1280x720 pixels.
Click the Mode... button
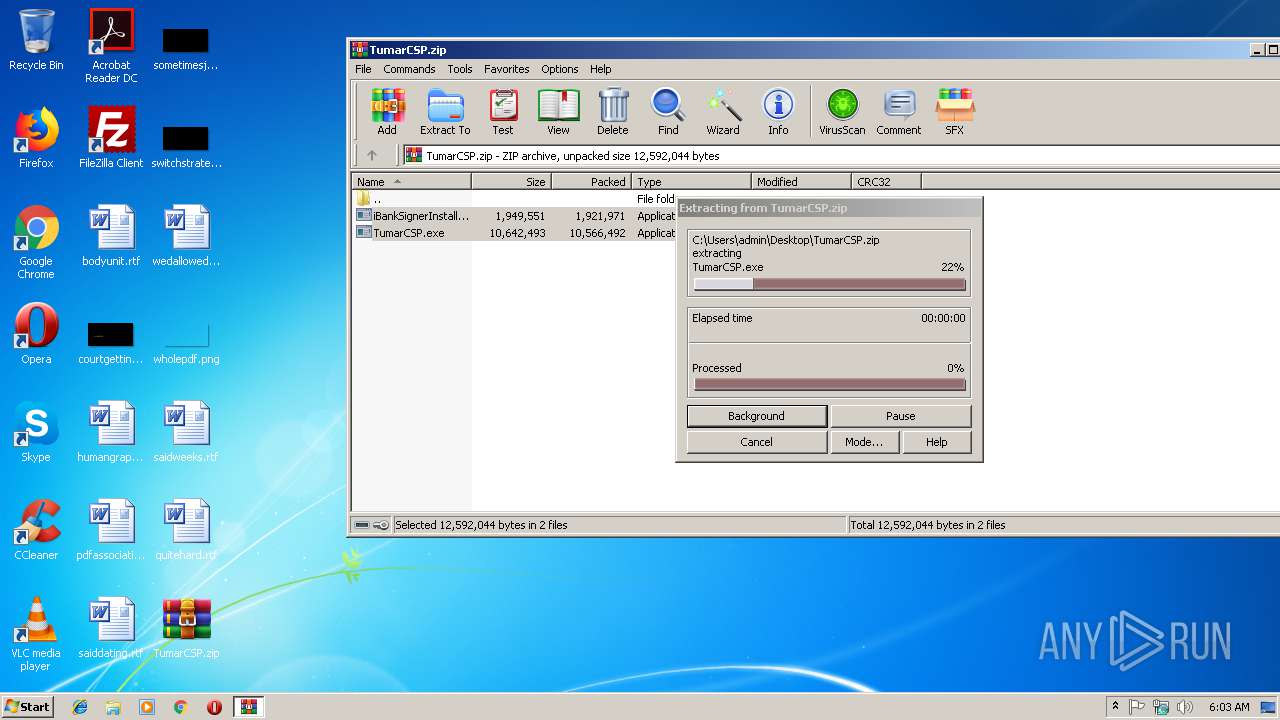coord(865,442)
